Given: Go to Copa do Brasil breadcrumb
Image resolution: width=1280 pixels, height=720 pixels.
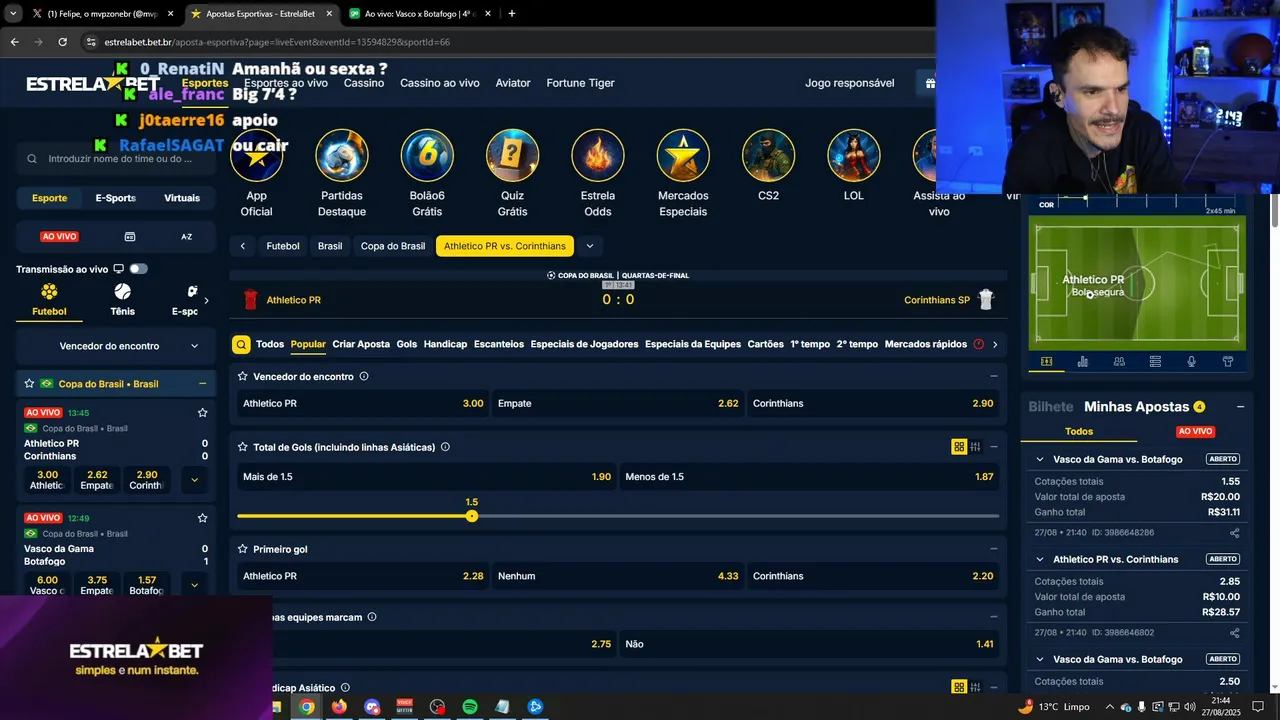Looking at the screenshot, I should coord(393,246).
